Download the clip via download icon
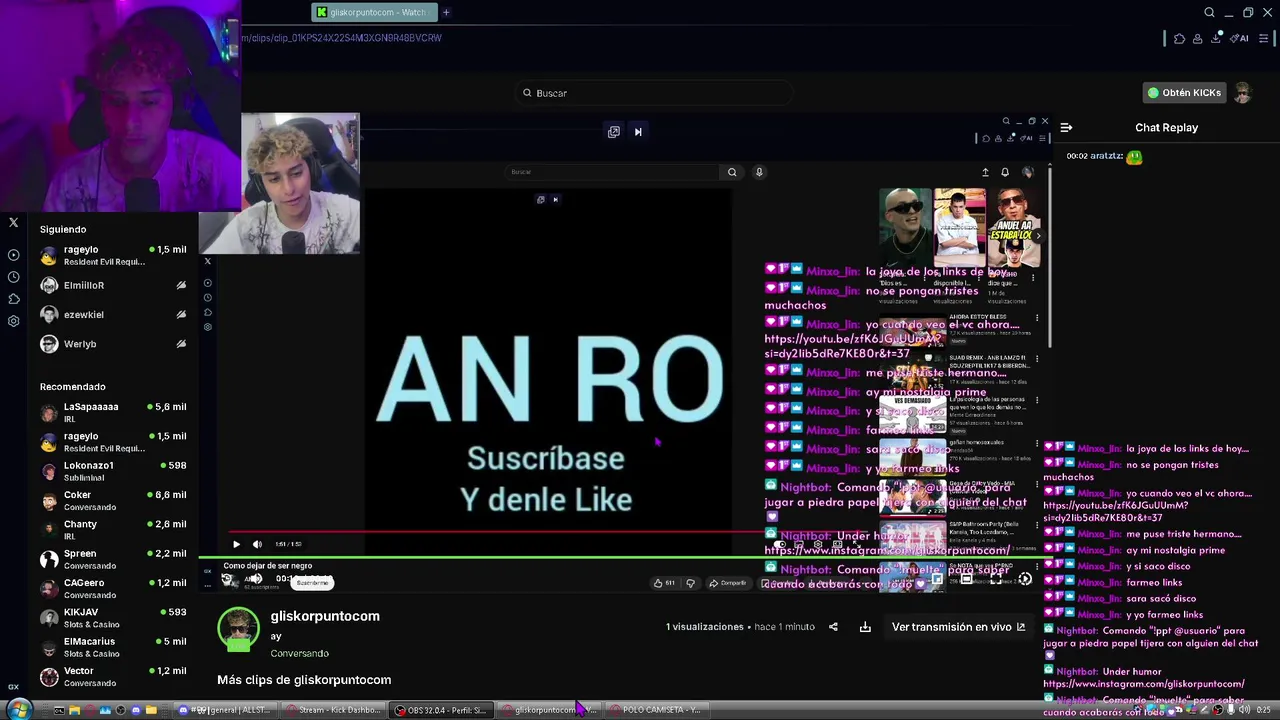This screenshot has height=720, width=1280. click(x=865, y=627)
